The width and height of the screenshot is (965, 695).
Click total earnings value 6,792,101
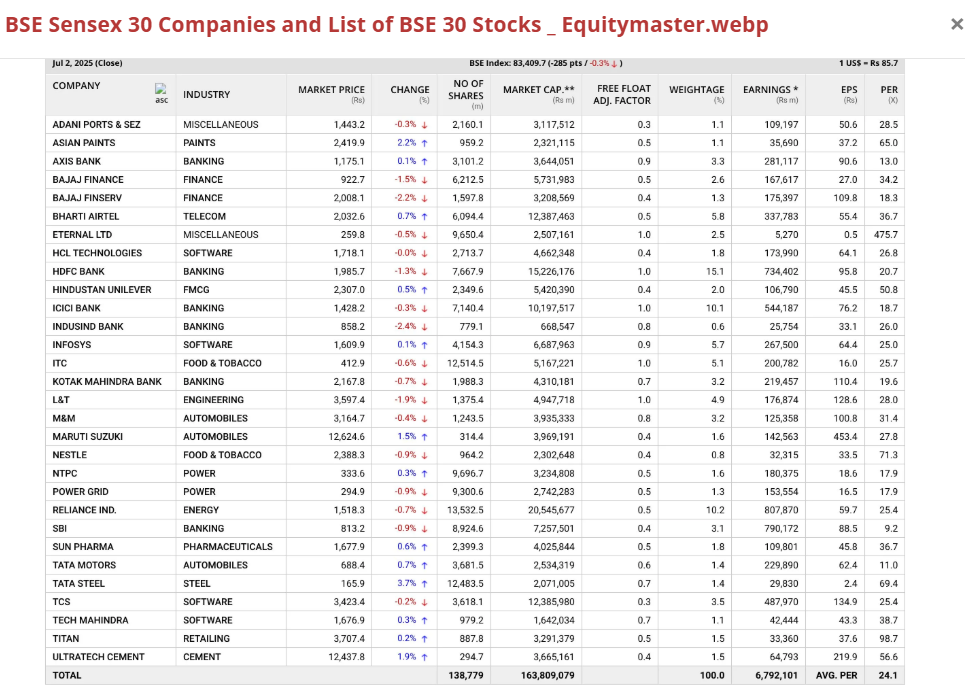pyautogui.click(x=777, y=675)
